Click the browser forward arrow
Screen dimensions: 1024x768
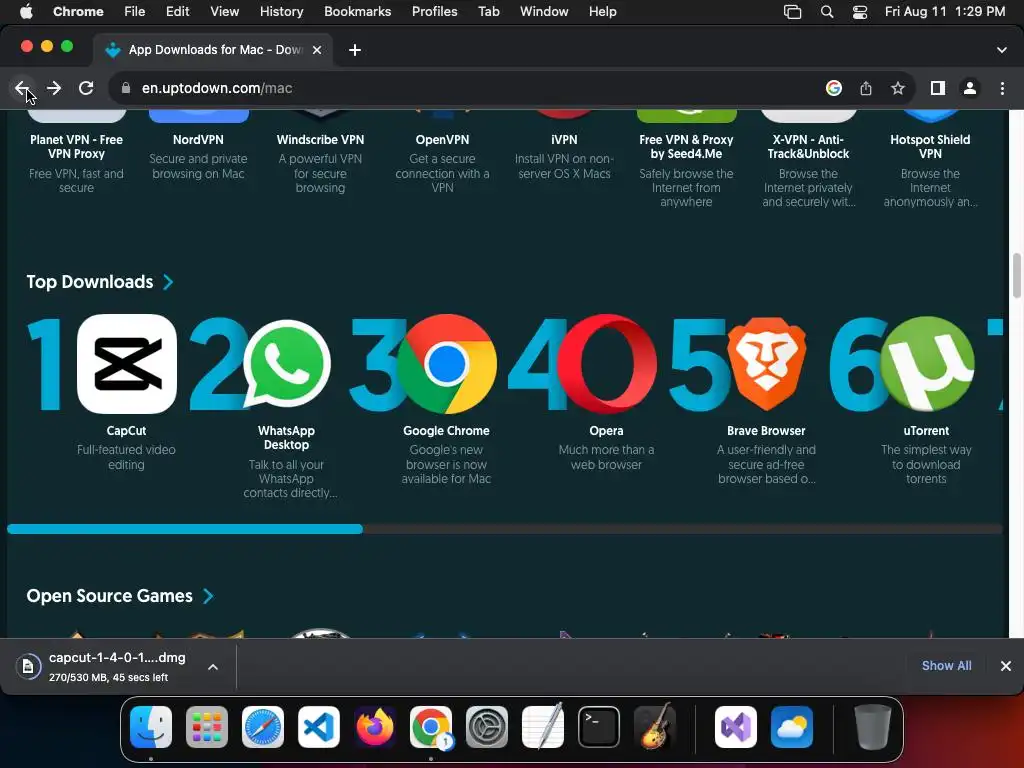(54, 88)
